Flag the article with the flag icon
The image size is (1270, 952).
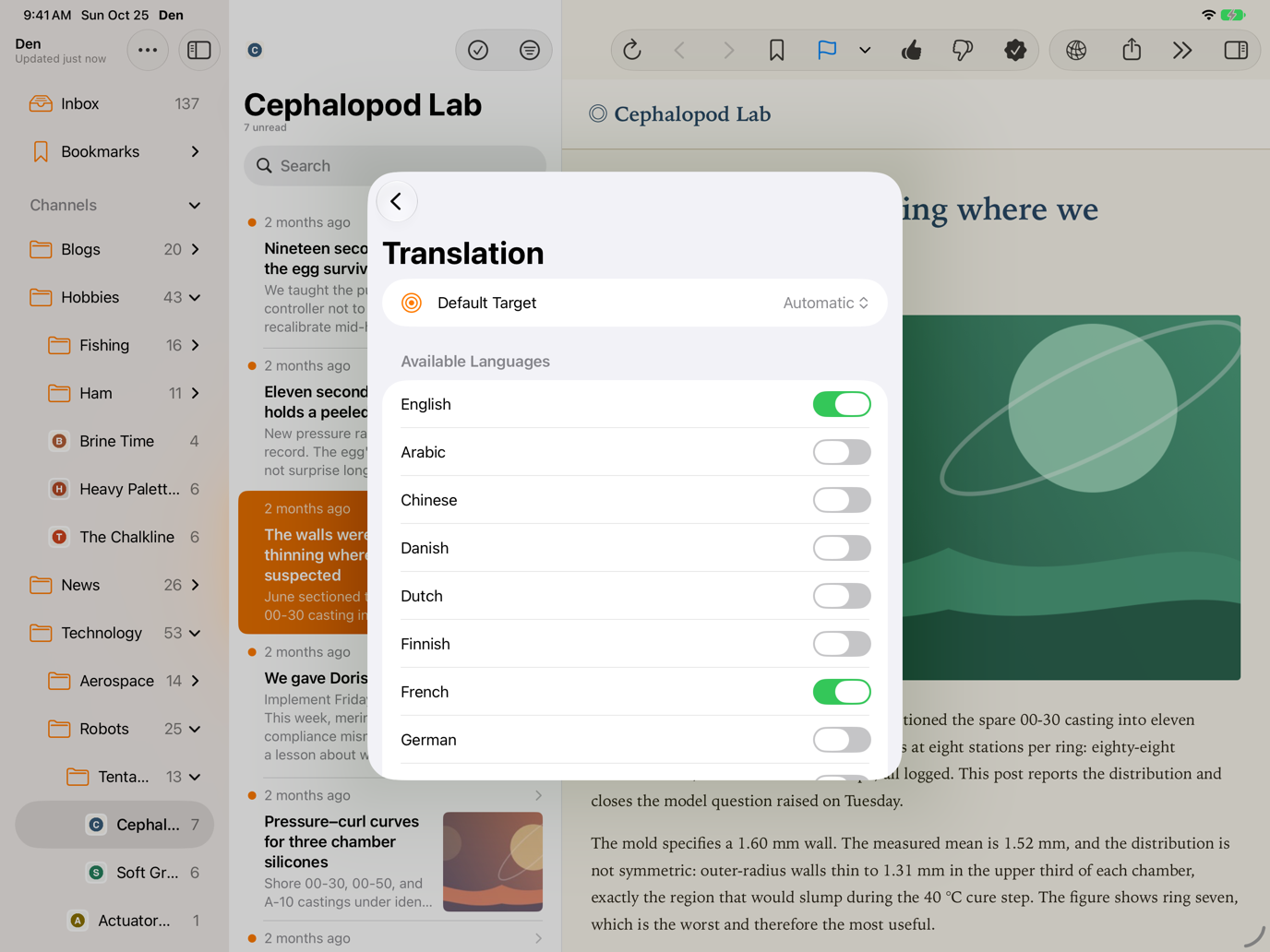point(827,50)
